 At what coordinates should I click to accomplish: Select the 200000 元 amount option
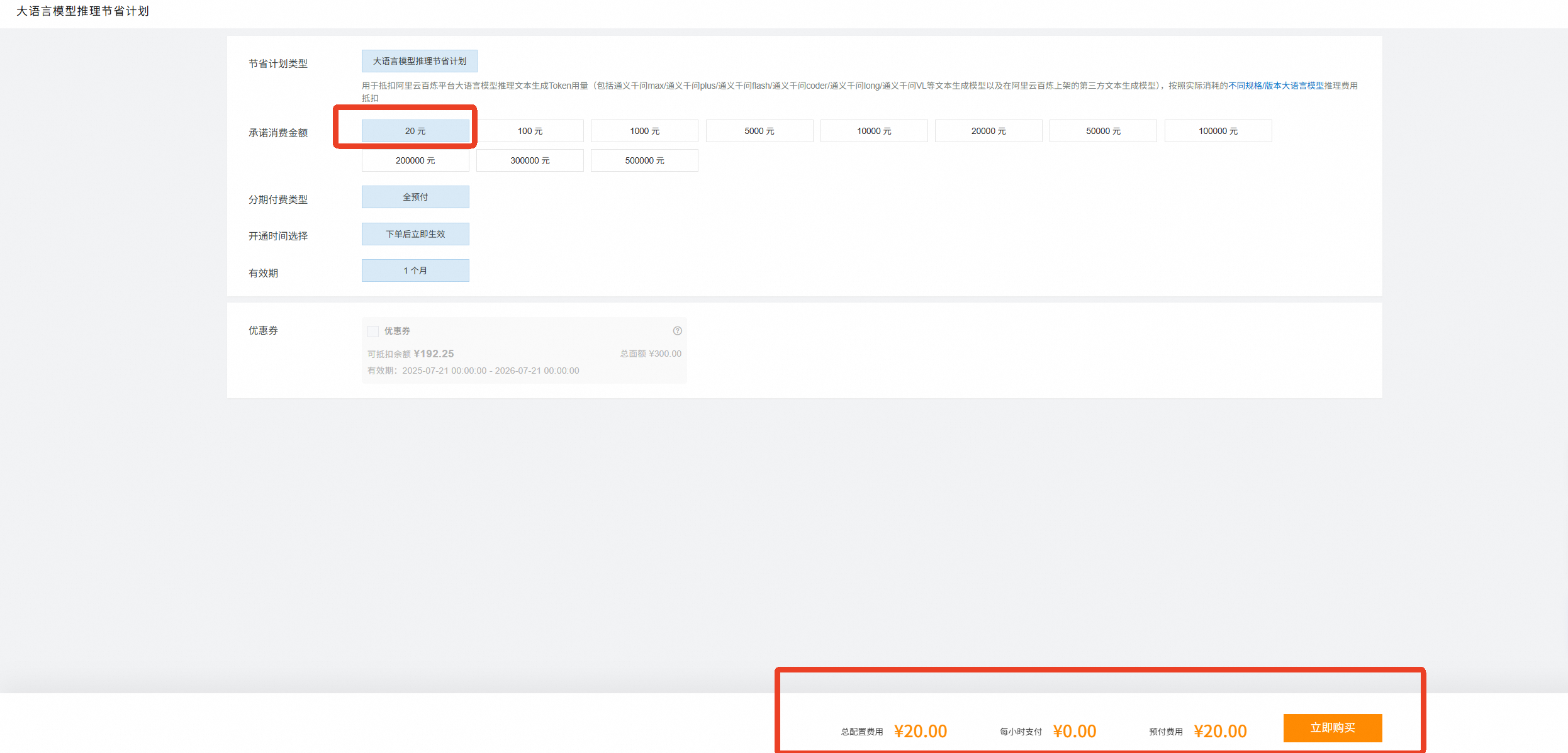tap(415, 160)
